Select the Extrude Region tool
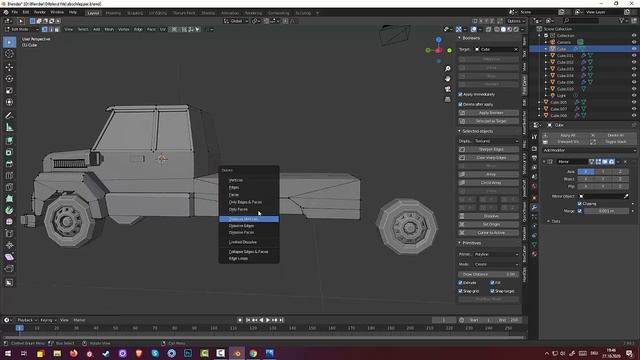This screenshot has height=360, width=640. click(9, 140)
